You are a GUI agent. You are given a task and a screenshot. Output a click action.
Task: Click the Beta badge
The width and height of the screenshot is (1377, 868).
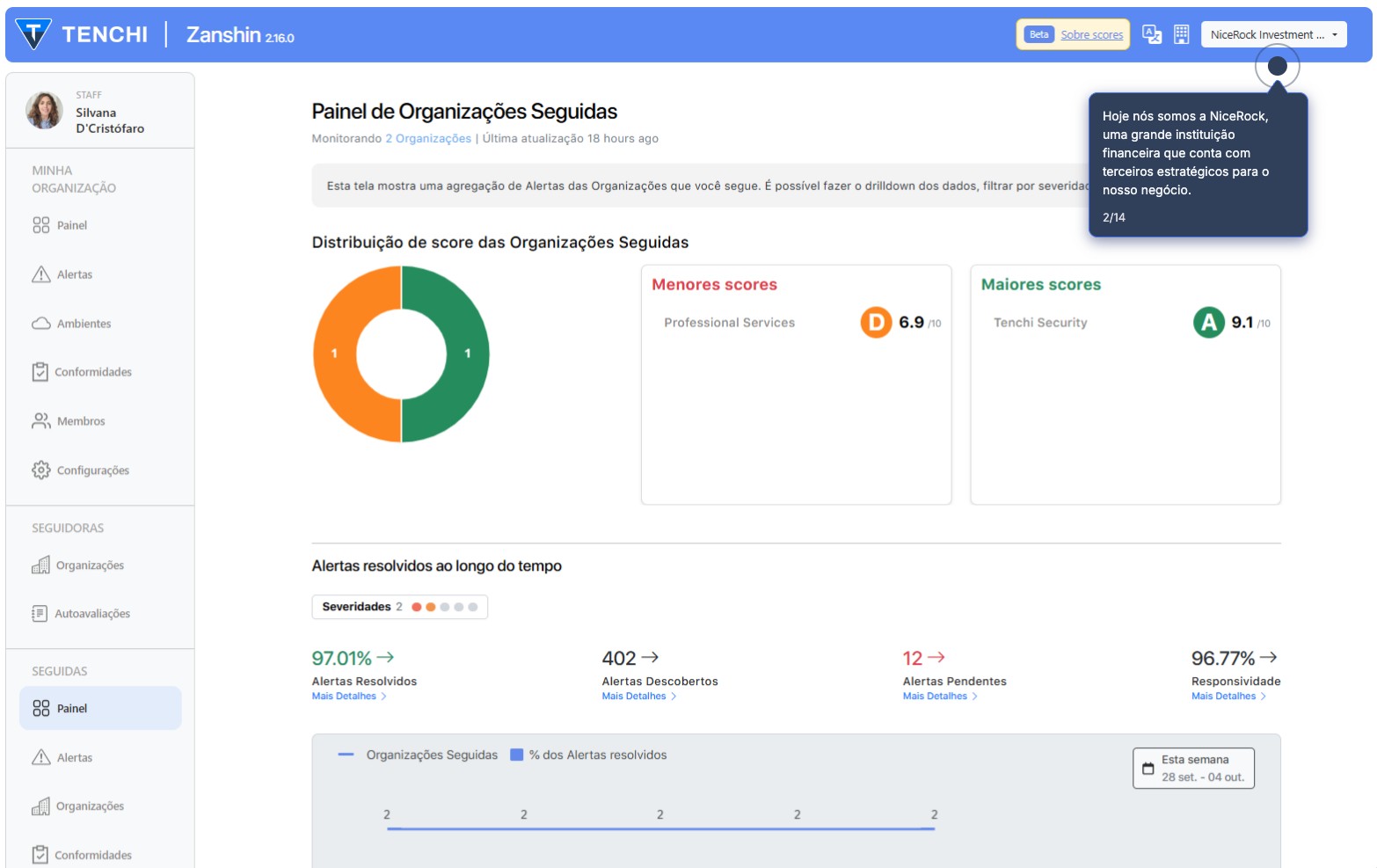click(x=1039, y=34)
